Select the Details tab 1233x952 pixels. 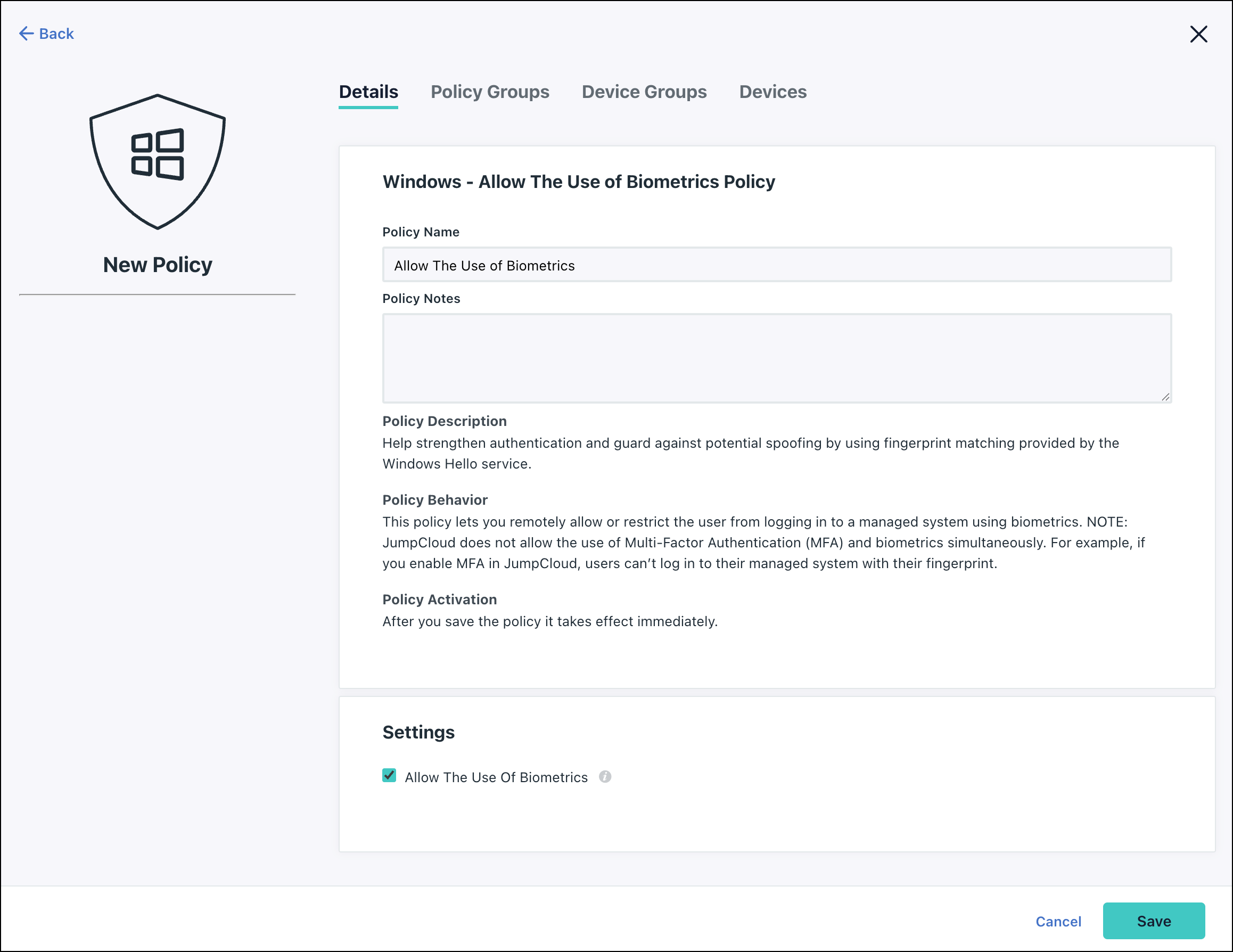(368, 92)
